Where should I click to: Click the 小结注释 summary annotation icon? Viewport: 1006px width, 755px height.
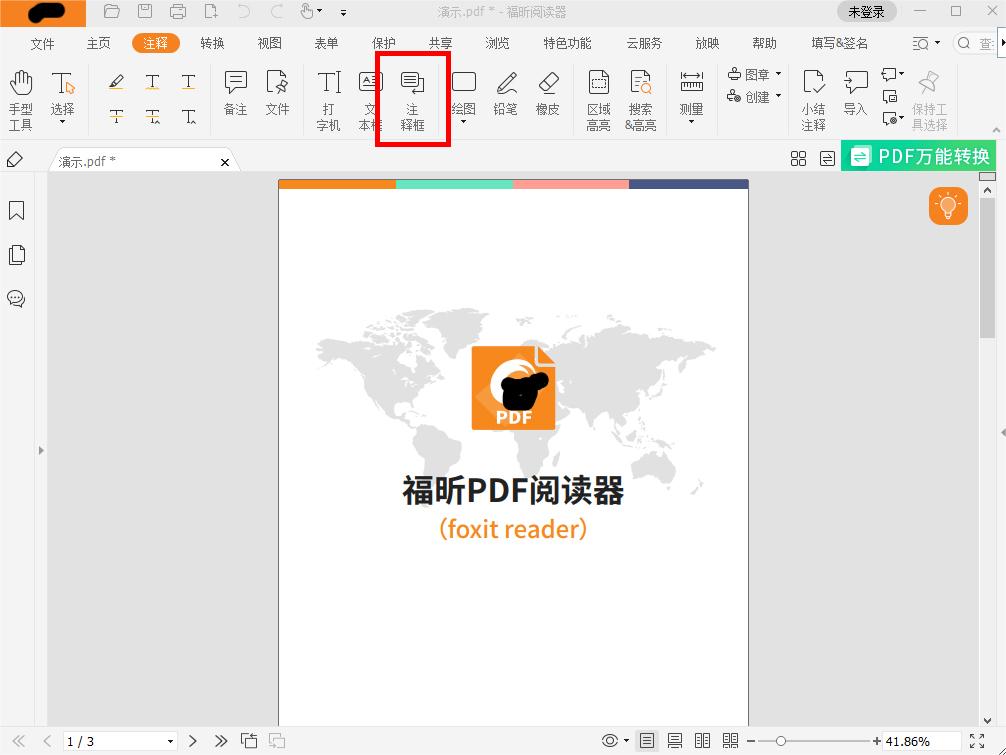point(813,96)
